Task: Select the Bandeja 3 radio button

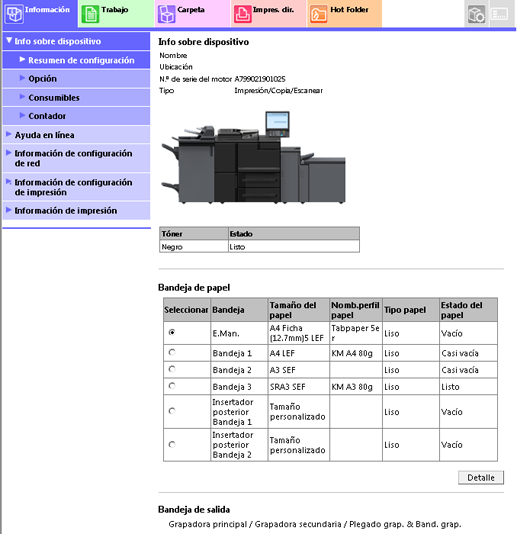Action: pyautogui.click(x=172, y=386)
